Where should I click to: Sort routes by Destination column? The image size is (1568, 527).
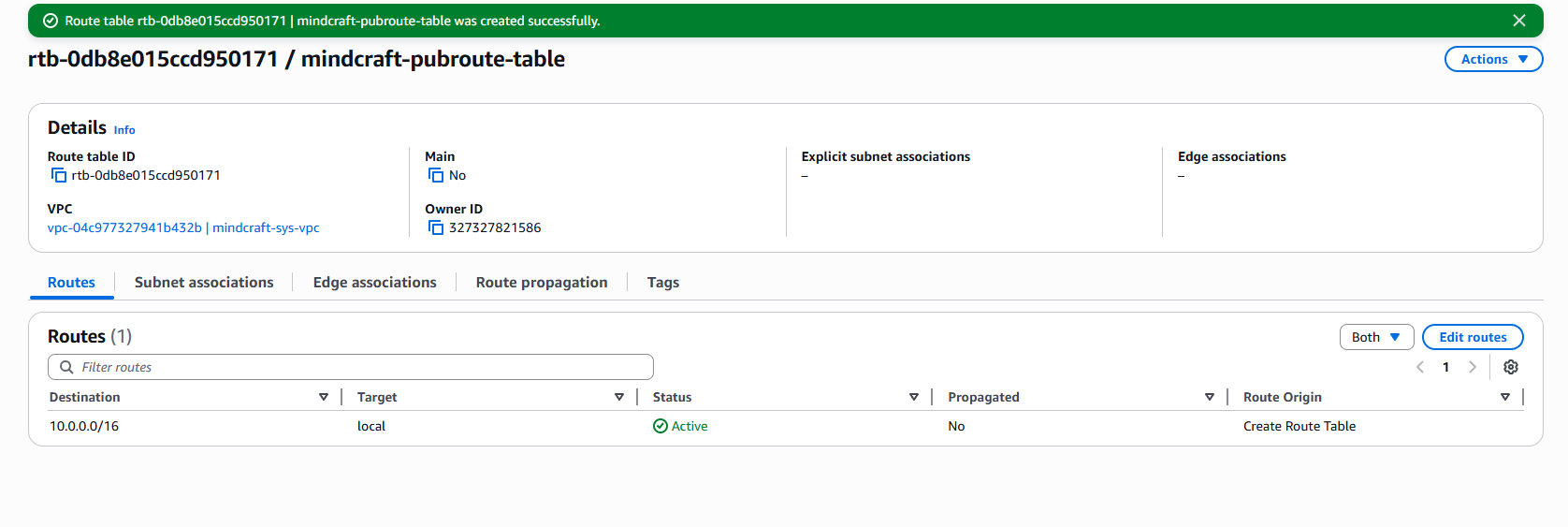324,398
